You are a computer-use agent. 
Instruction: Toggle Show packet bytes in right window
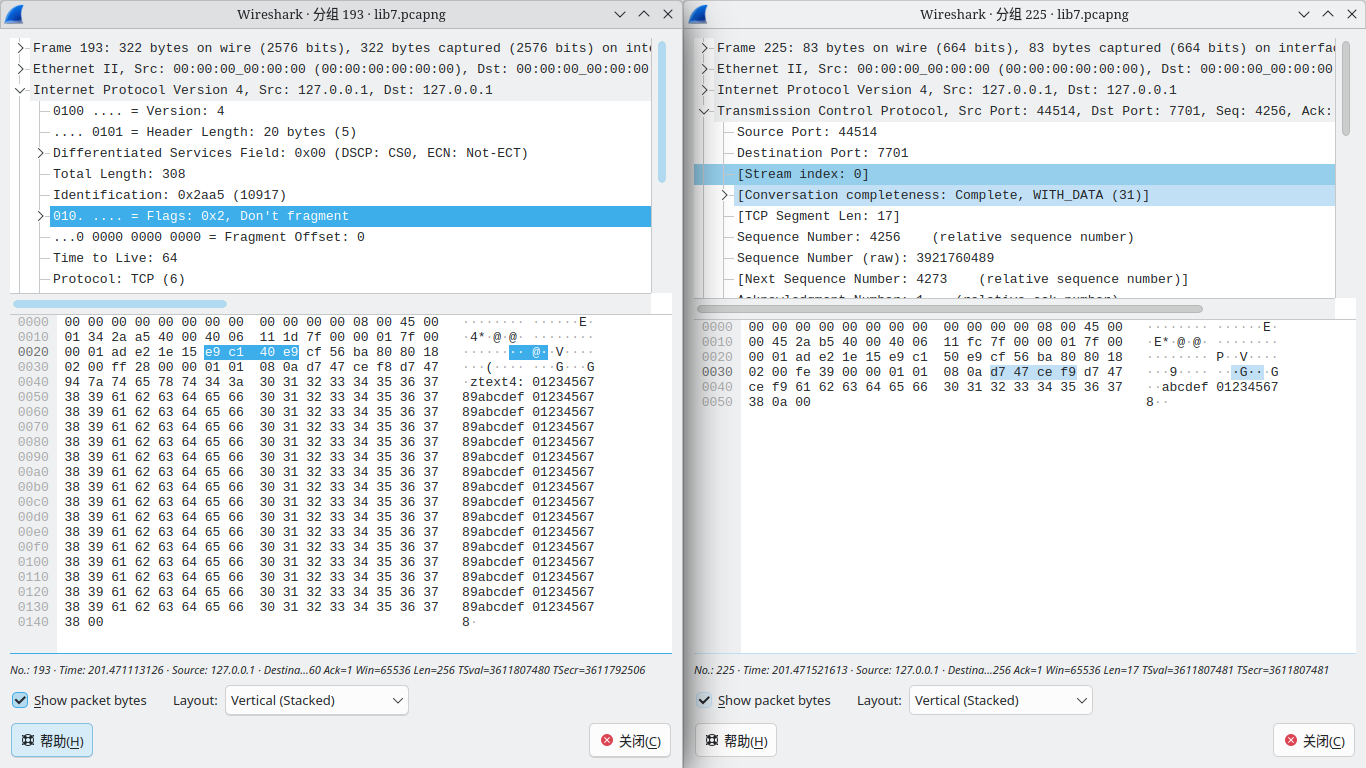click(704, 700)
